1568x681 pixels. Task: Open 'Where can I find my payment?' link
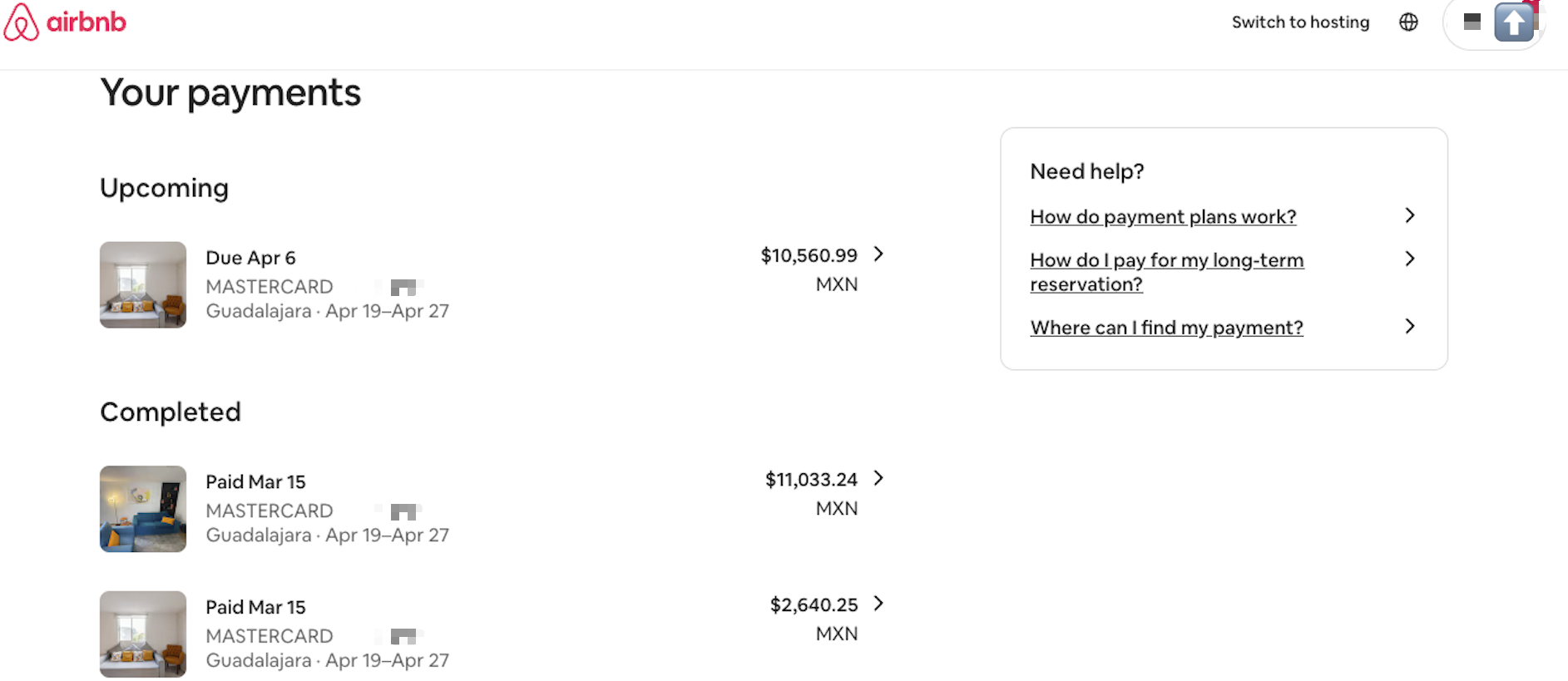(1166, 328)
